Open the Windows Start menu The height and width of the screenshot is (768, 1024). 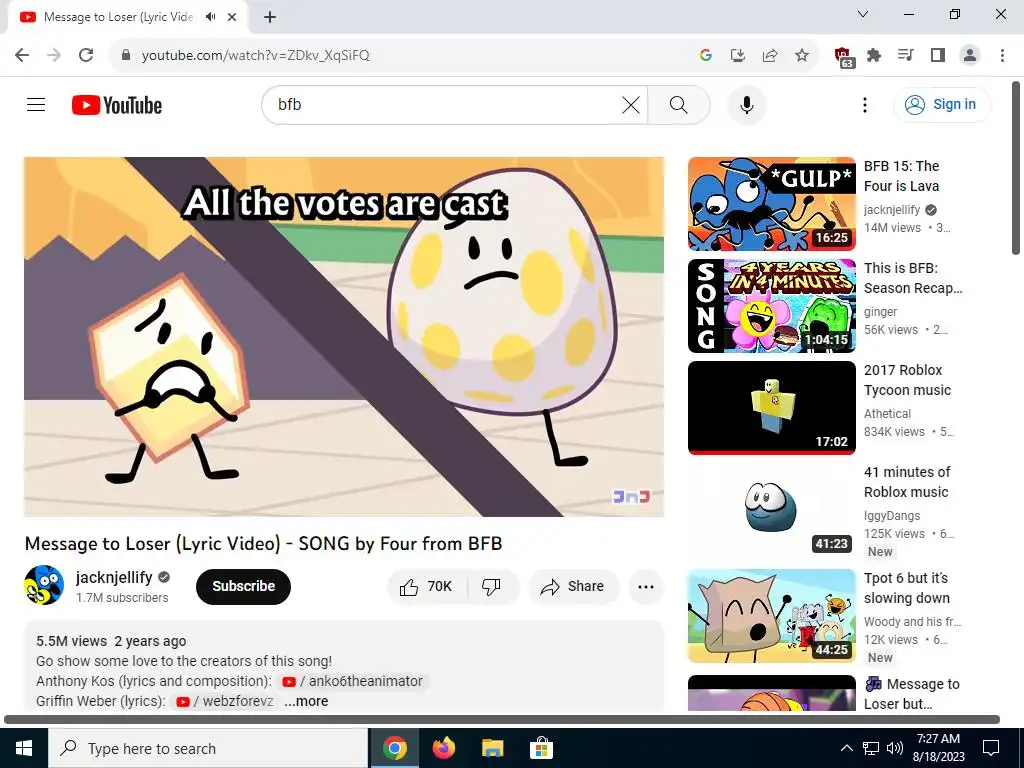(24, 748)
